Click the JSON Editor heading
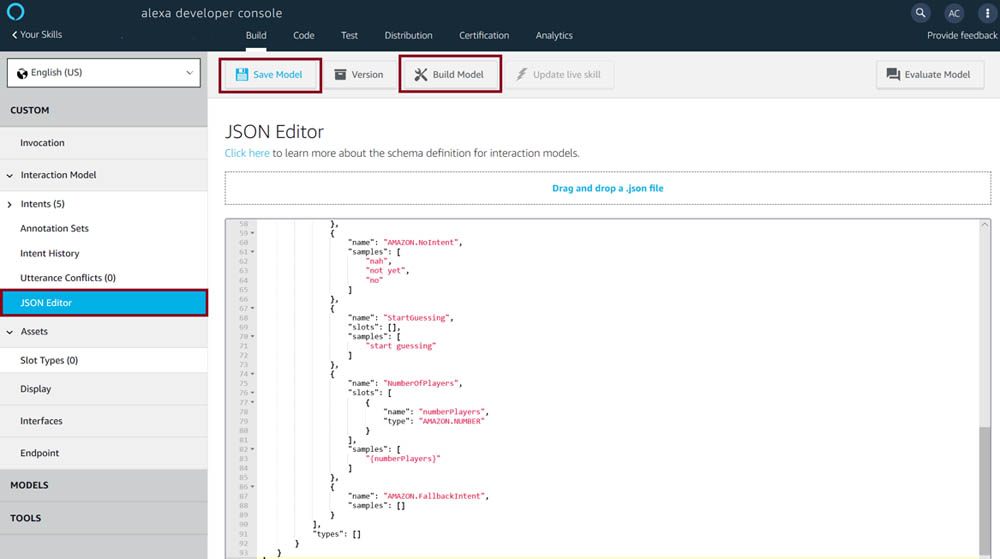 (274, 132)
